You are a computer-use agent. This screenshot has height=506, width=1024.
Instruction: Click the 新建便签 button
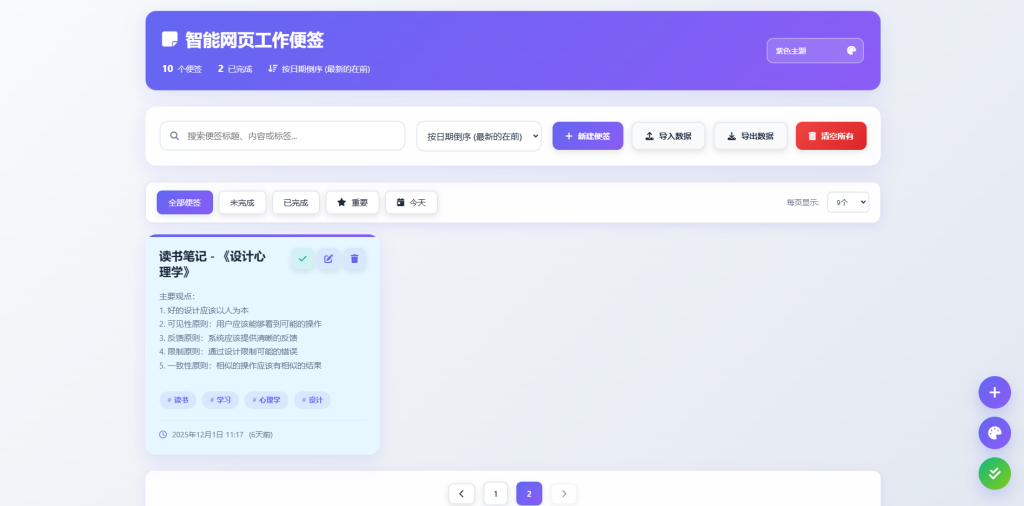pos(588,136)
